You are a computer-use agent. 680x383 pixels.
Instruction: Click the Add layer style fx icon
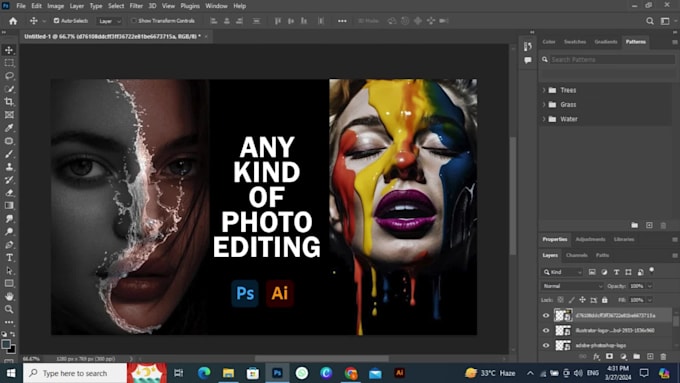(597, 357)
